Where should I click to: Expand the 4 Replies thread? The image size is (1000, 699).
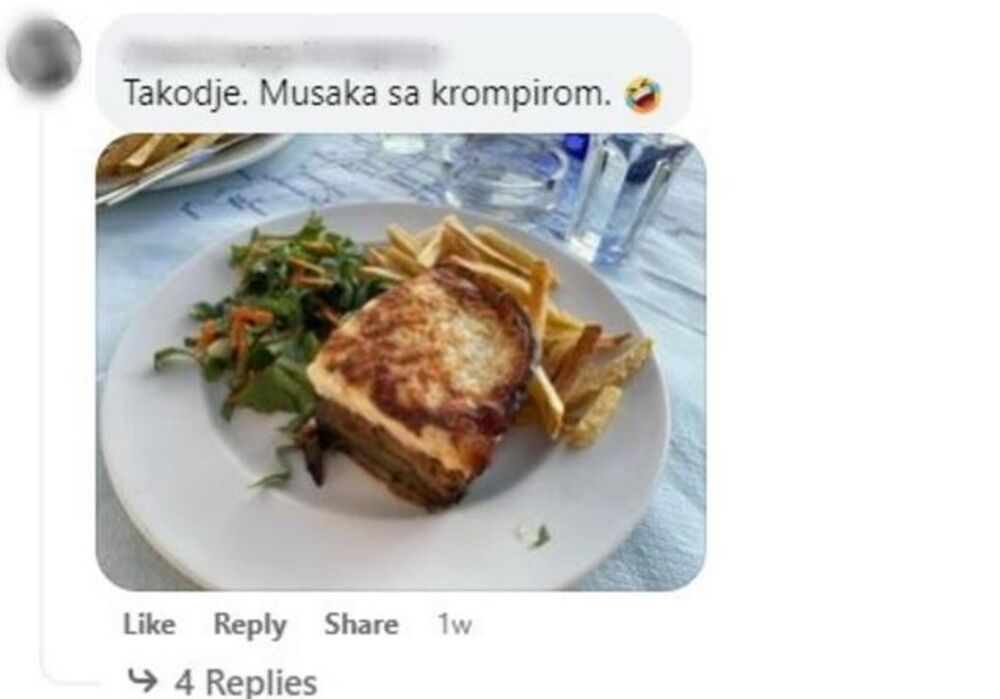245,681
